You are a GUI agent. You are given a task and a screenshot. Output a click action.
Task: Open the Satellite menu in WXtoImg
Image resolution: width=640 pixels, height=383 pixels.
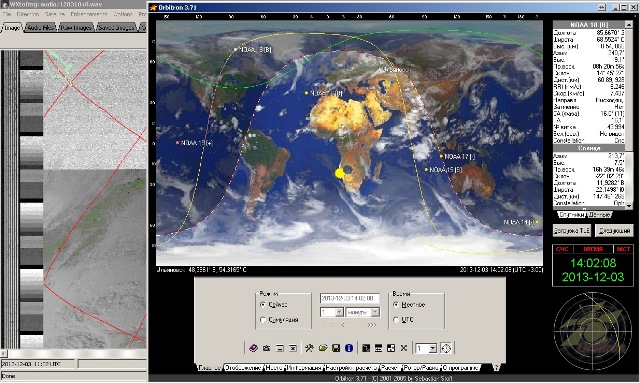pos(55,14)
